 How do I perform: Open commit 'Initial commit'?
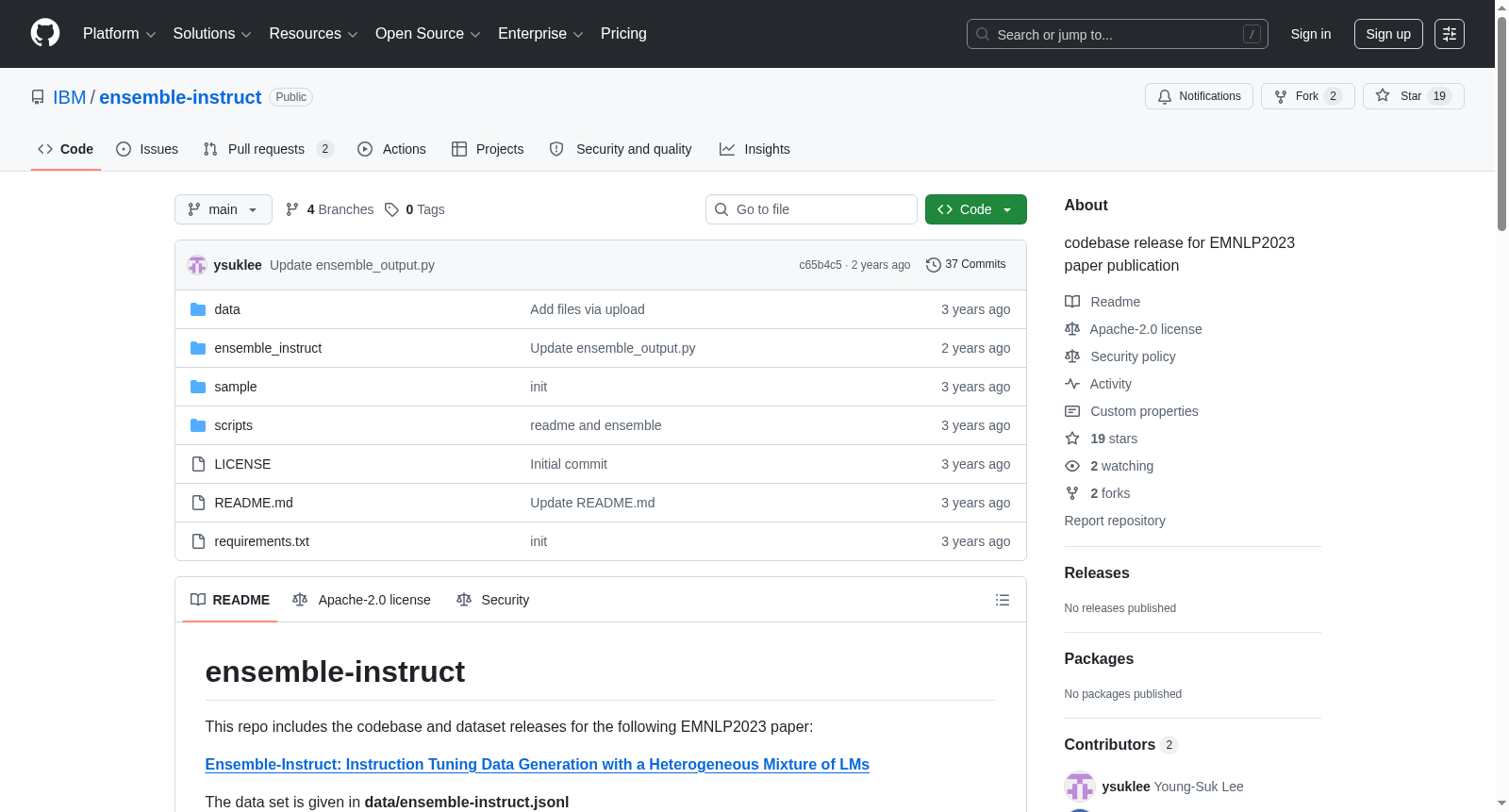click(x=568, y=464)
